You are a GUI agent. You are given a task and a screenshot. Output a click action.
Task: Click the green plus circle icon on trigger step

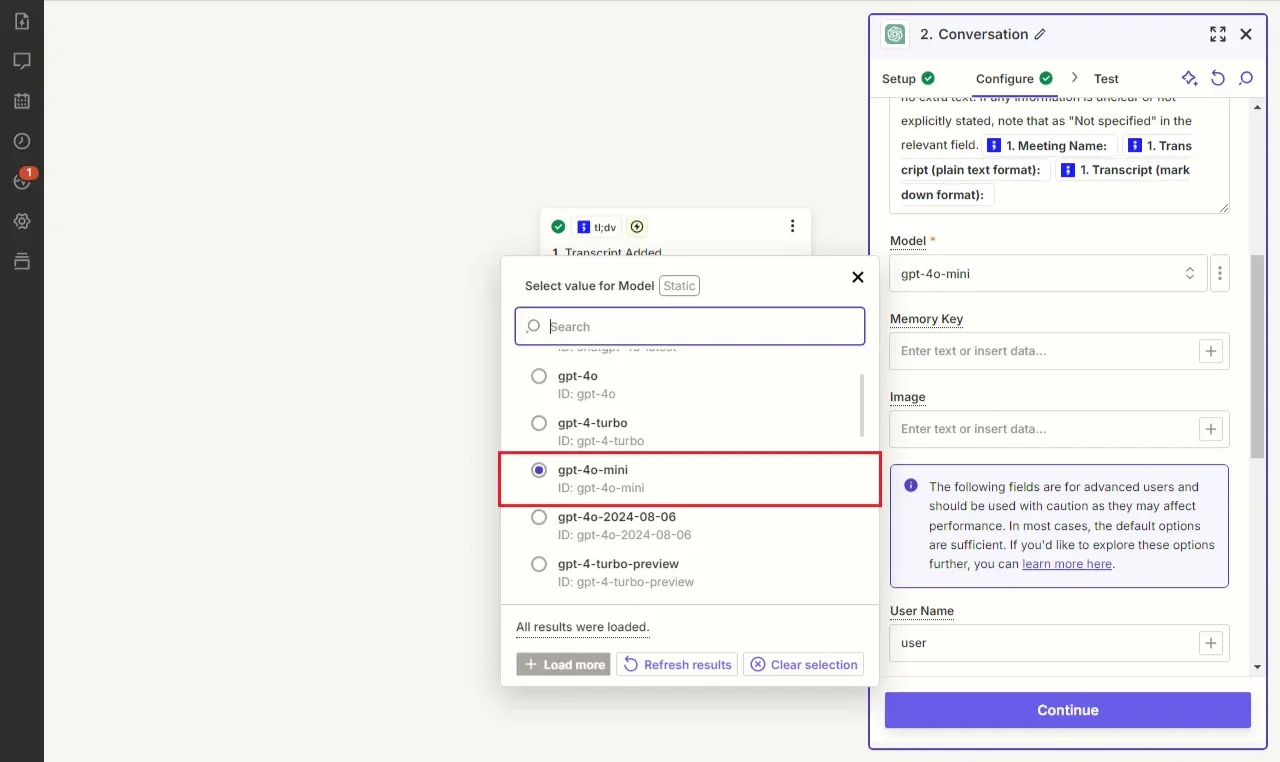point(637,227)
